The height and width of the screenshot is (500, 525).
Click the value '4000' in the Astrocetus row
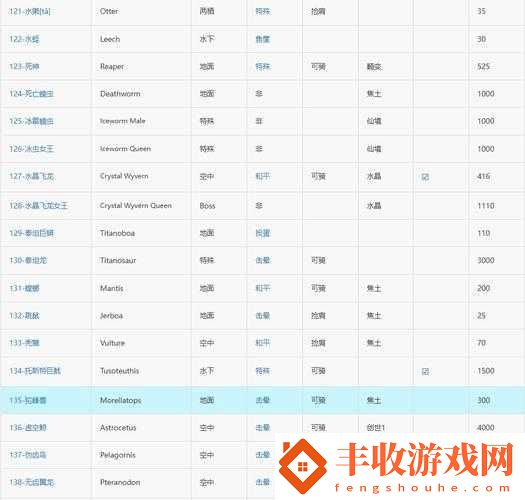[x=486, y=428]
